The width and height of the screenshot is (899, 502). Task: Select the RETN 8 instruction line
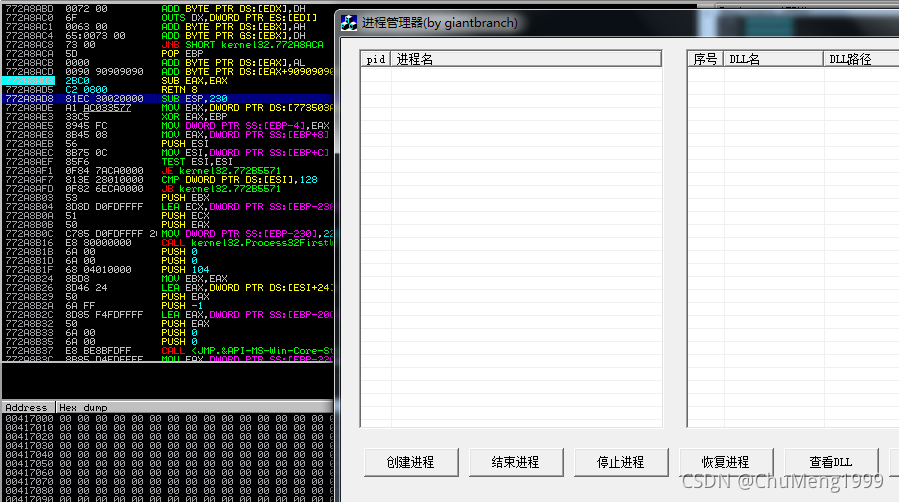pyautogui.click(x=167, y=89)
